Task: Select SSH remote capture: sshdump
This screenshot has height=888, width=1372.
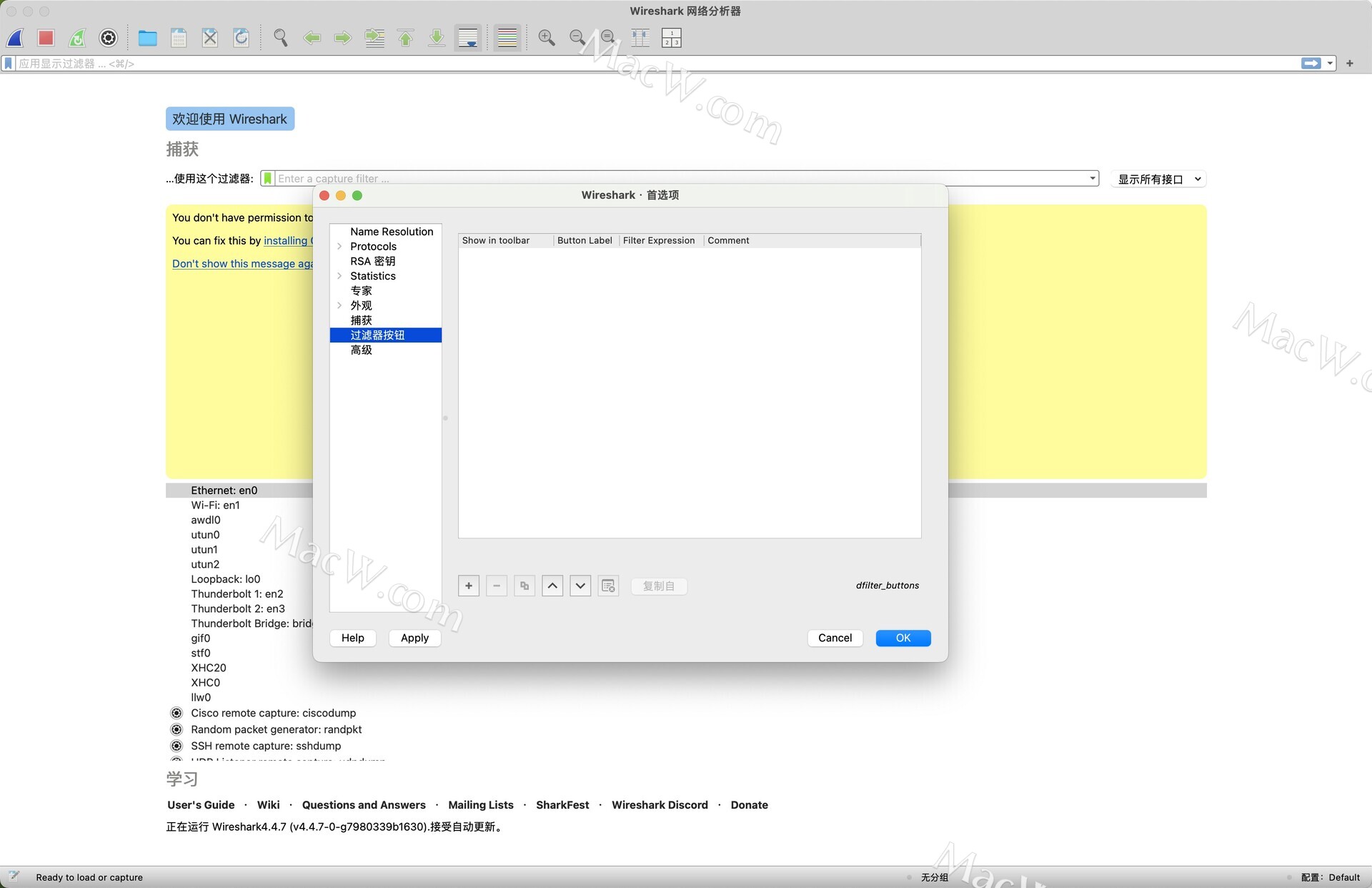Action: (266, 746)
